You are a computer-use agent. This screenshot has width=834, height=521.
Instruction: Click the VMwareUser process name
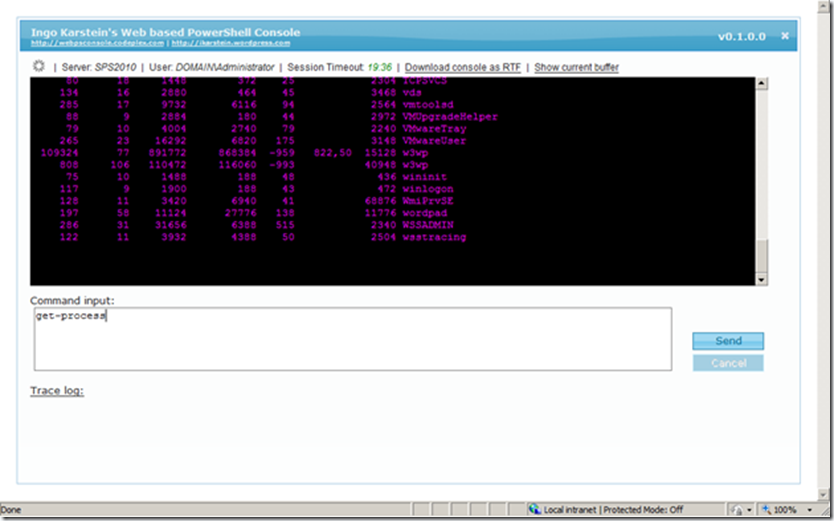pyautogui.click(x=434, y=141)
